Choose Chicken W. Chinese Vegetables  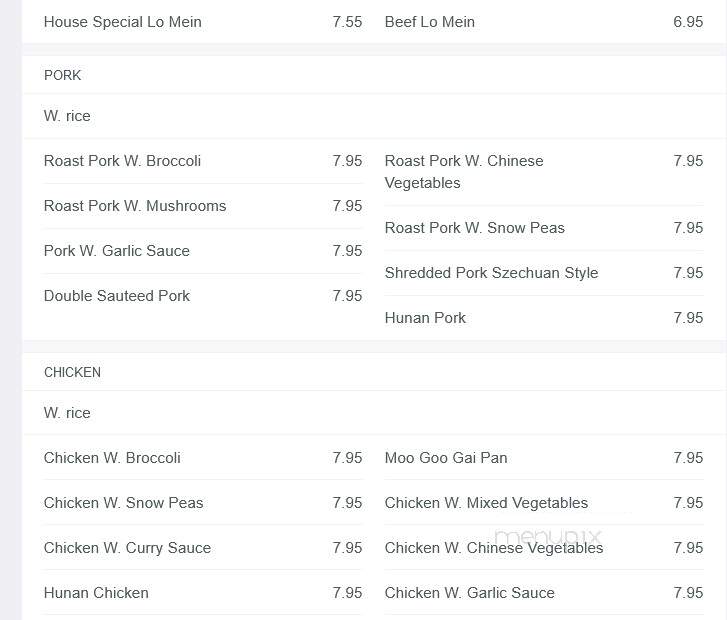point(494,548)
